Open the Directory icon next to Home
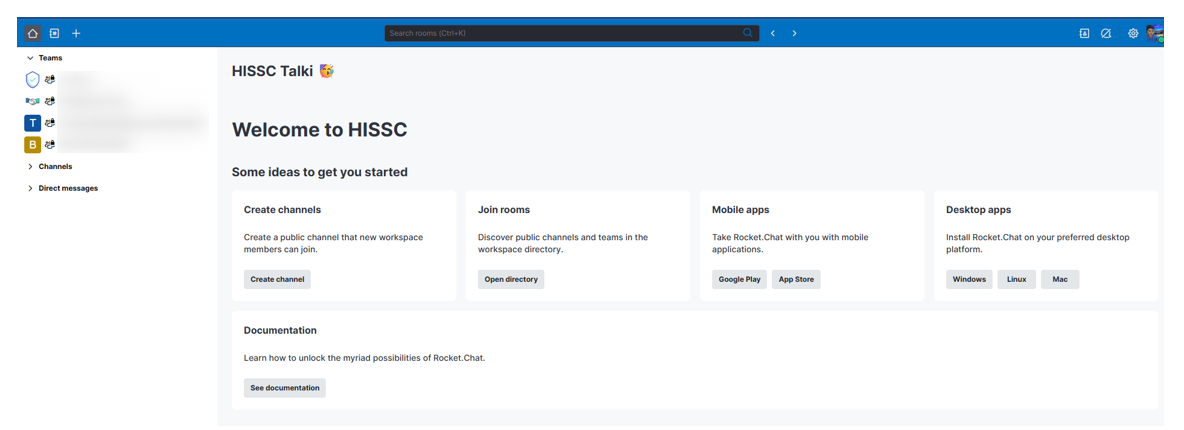 click(55, 33)
